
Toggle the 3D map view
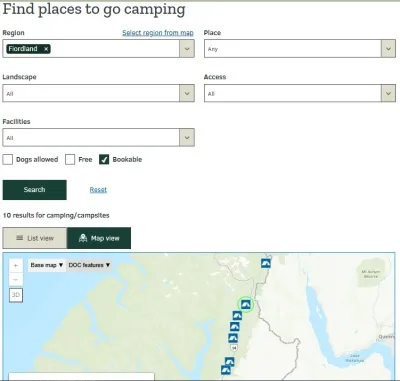(x=16, y=295)
